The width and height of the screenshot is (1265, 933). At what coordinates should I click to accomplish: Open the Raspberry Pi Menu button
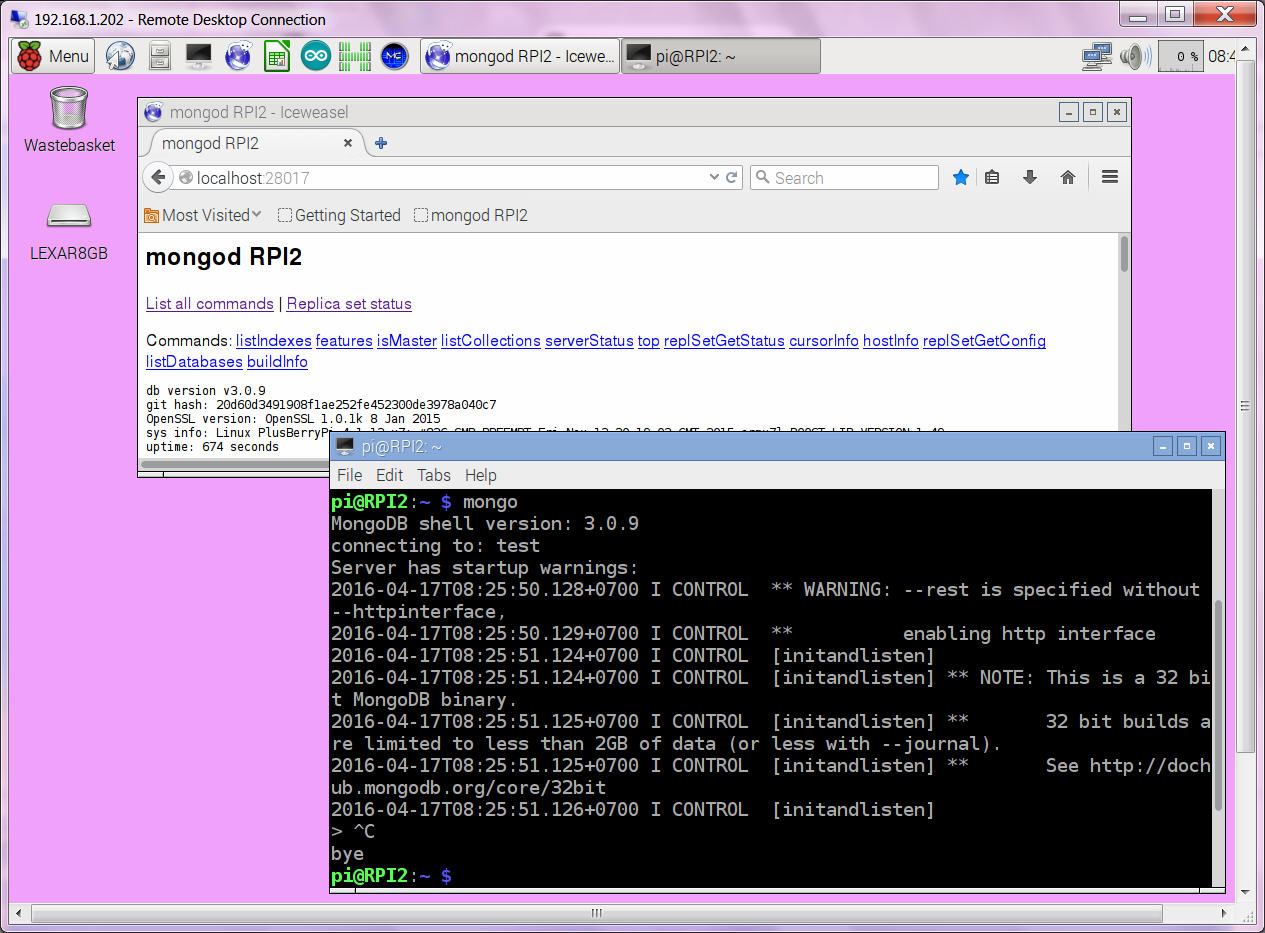click(54, 56)
